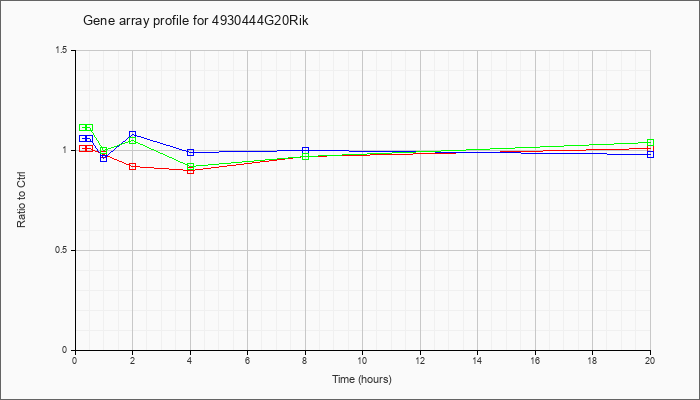Click the 'Time (hours)' axis label
This screenshot has width=700, height=400.
(x=362, y=379)
